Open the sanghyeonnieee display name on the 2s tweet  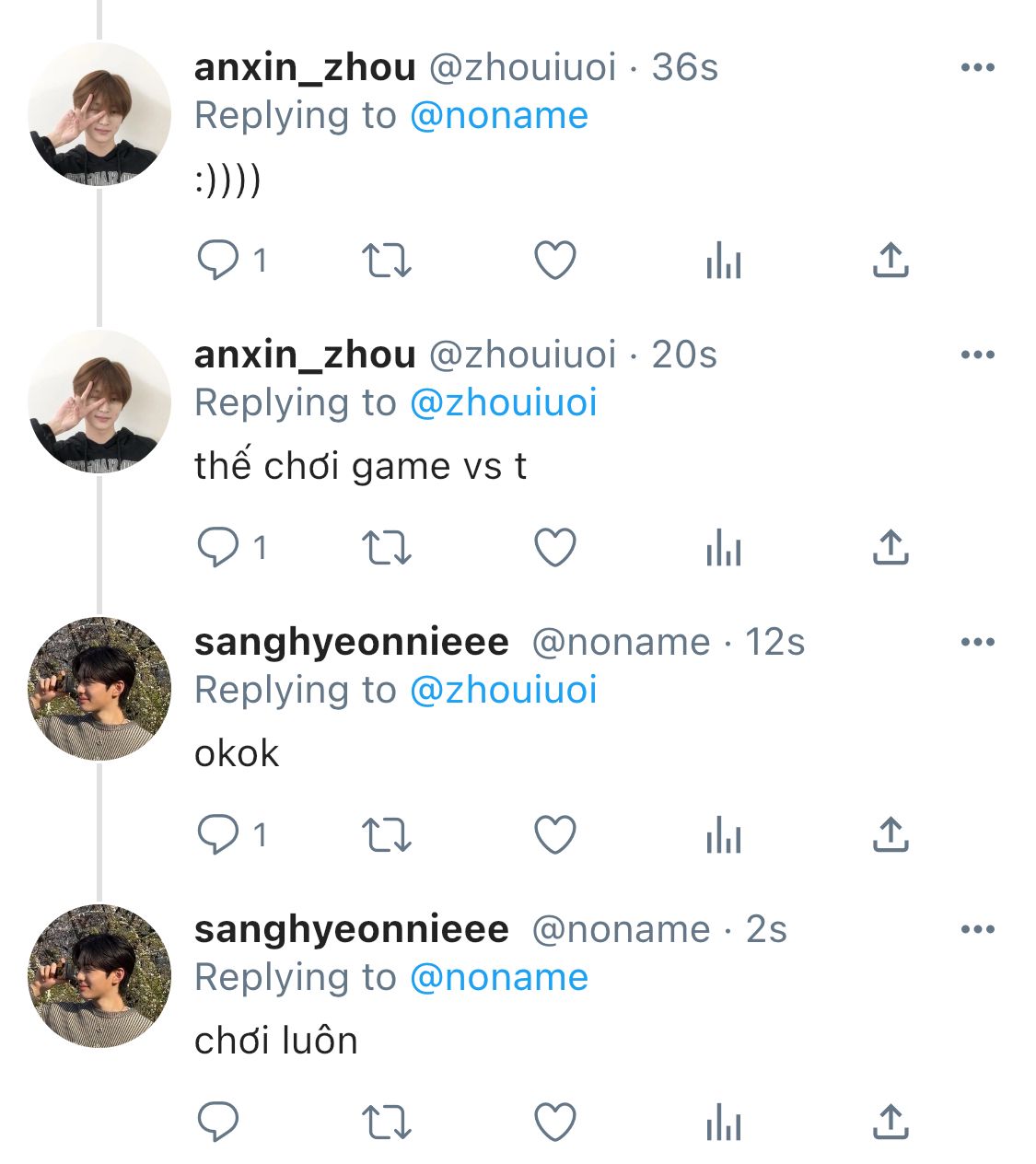click(x=351, y=929)
